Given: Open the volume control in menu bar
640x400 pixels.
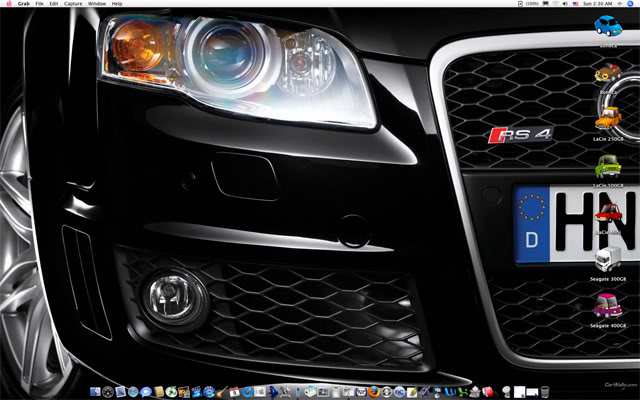Looking at the screenshot, I should (565, 4).
